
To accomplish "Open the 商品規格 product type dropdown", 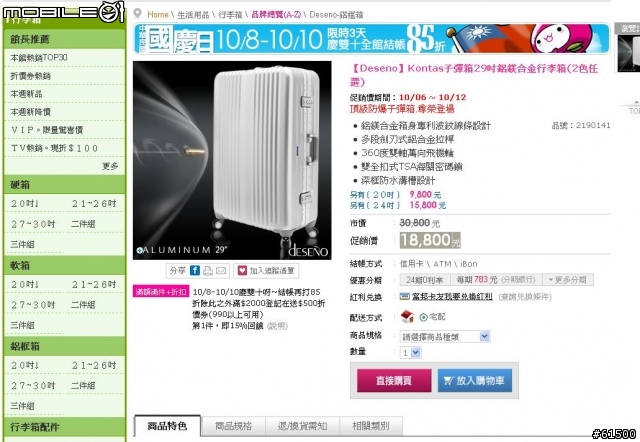I will point(444,336).
